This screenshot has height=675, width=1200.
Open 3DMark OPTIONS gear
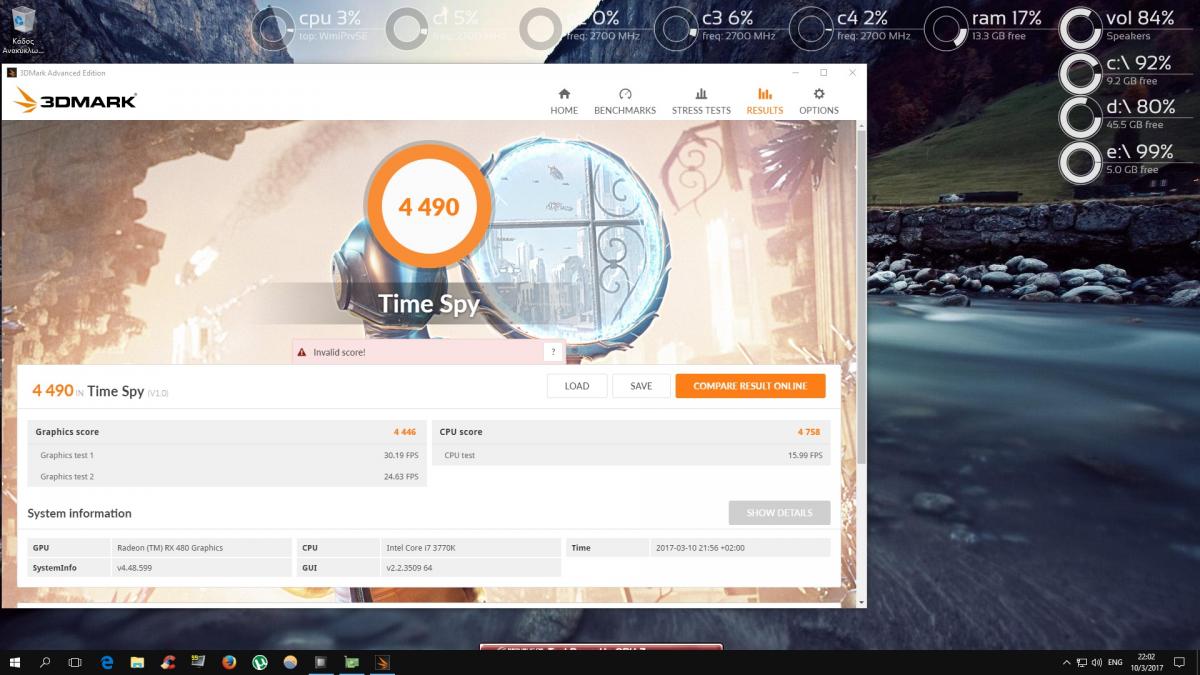click(819, 101)
